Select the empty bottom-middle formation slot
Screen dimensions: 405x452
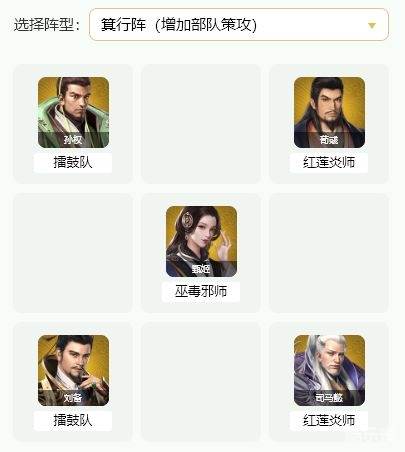coord(201,382)
